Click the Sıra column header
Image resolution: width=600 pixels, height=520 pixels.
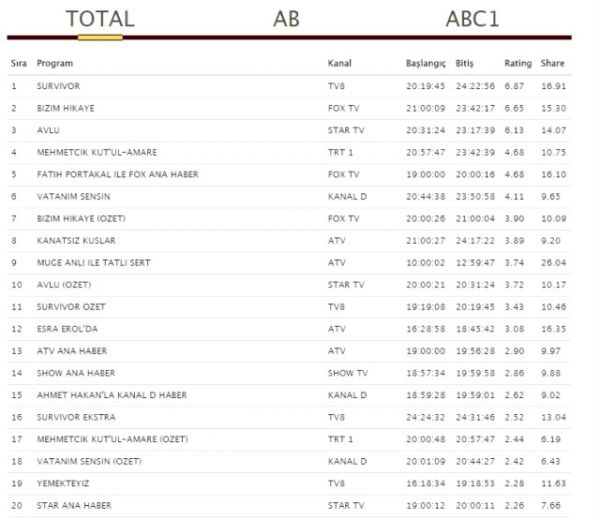[19, 63]
